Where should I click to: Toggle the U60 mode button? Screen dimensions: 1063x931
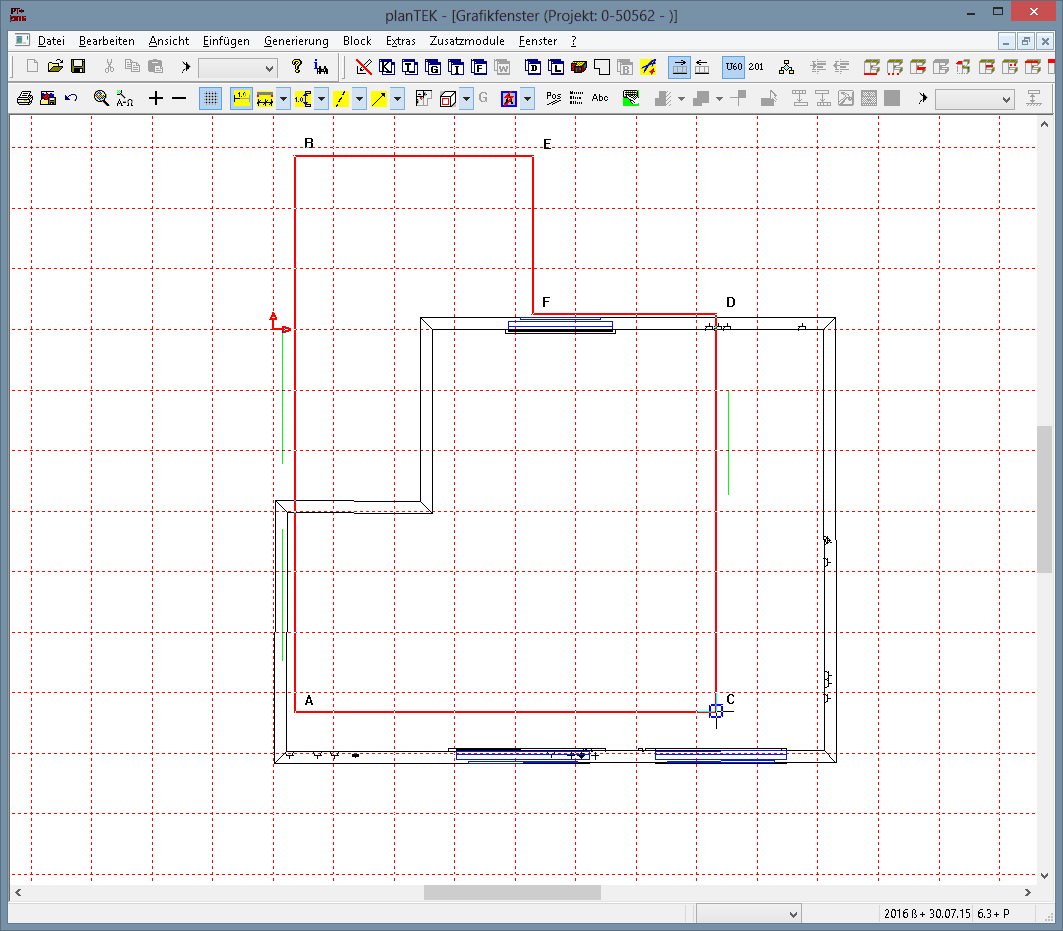pyautogui.click(x=733, y=67)
